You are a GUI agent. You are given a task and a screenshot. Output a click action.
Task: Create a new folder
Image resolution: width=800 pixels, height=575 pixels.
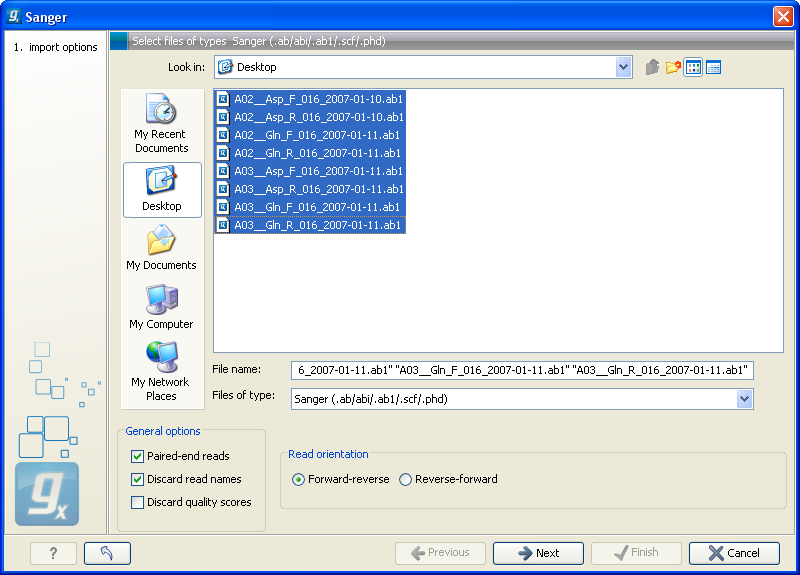[x=673, y=67]
